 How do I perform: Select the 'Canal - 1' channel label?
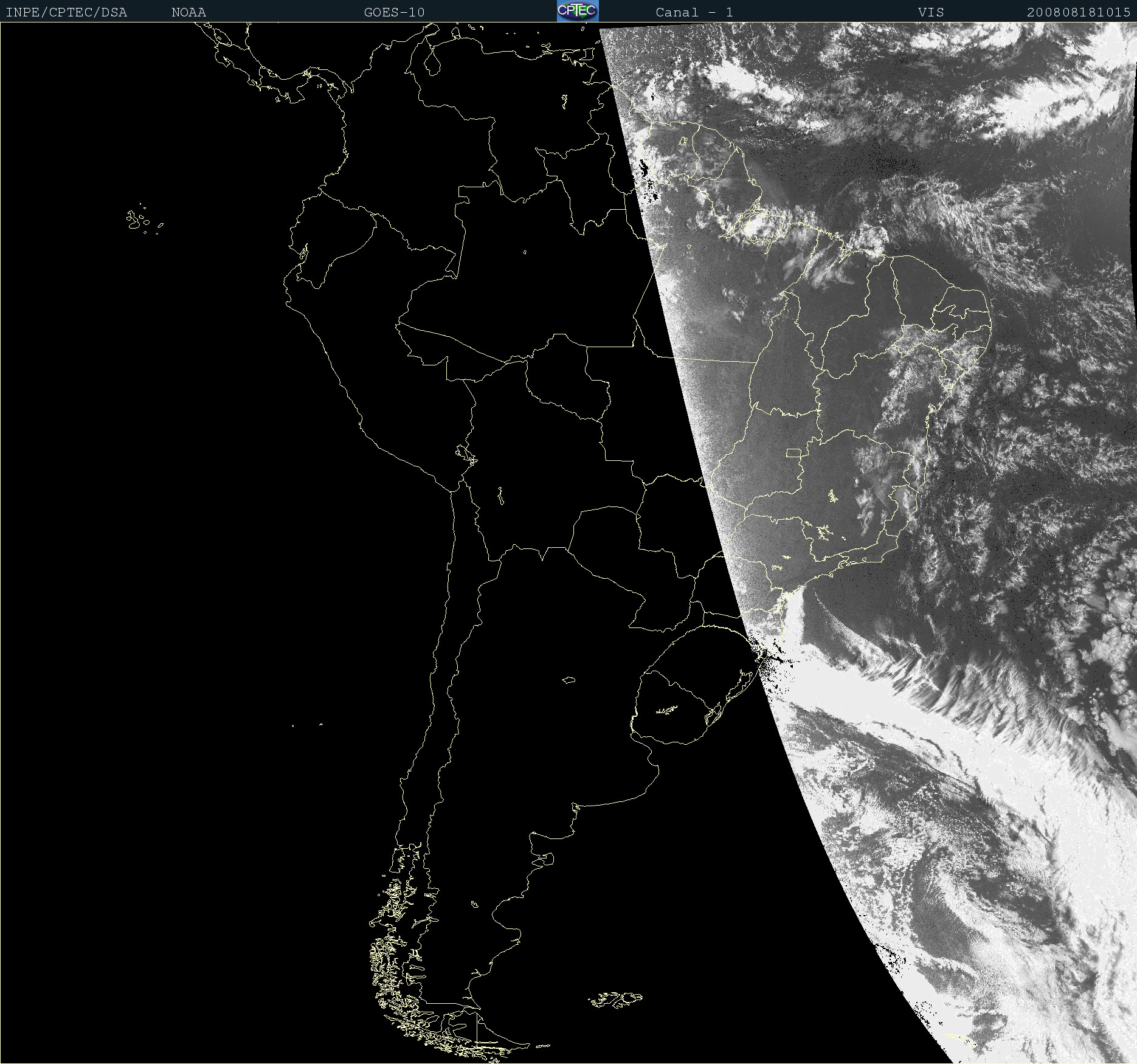pos(694,12)
